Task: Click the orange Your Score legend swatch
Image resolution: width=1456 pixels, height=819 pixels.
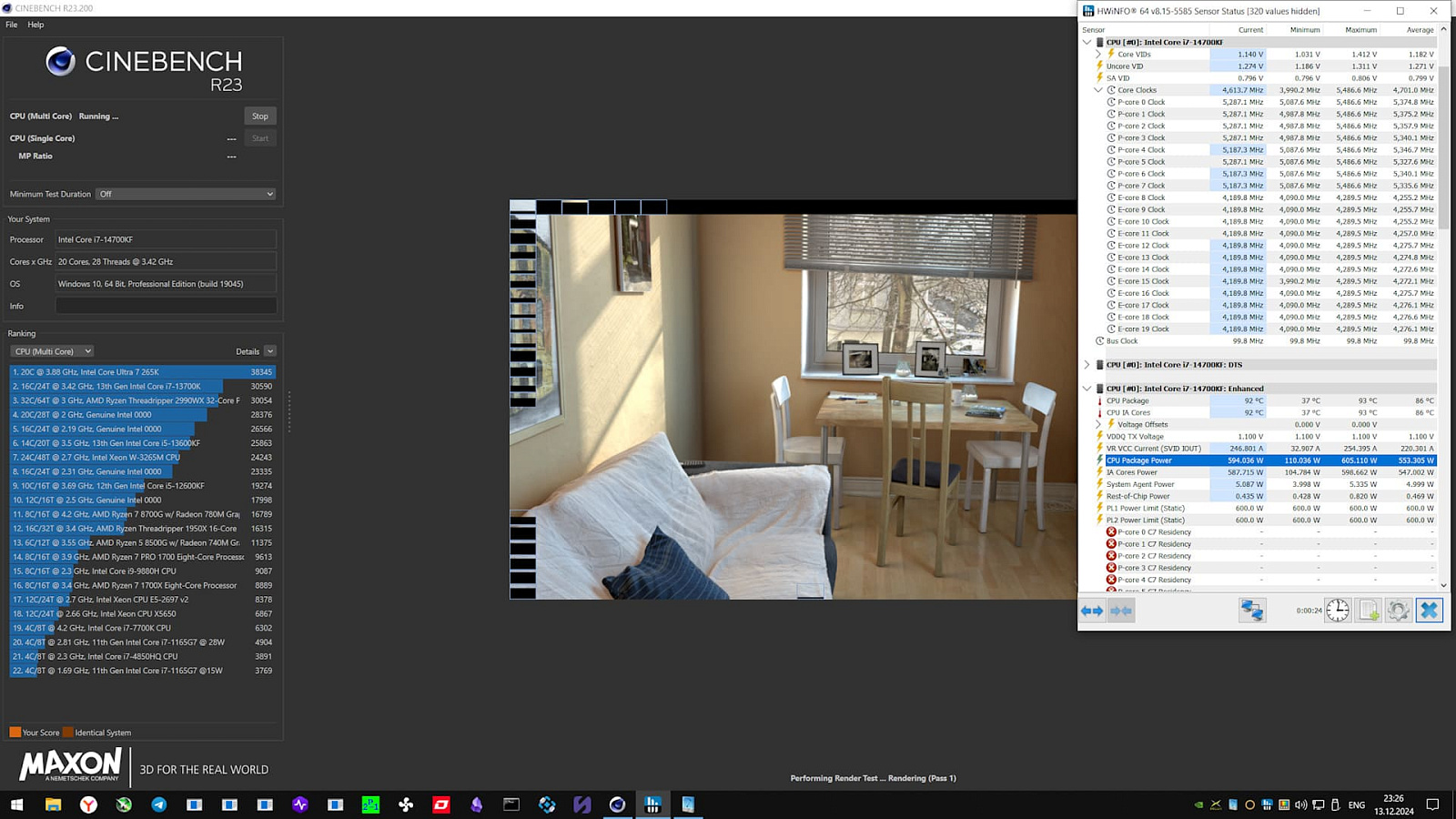Action: click(x=15, y=733)
